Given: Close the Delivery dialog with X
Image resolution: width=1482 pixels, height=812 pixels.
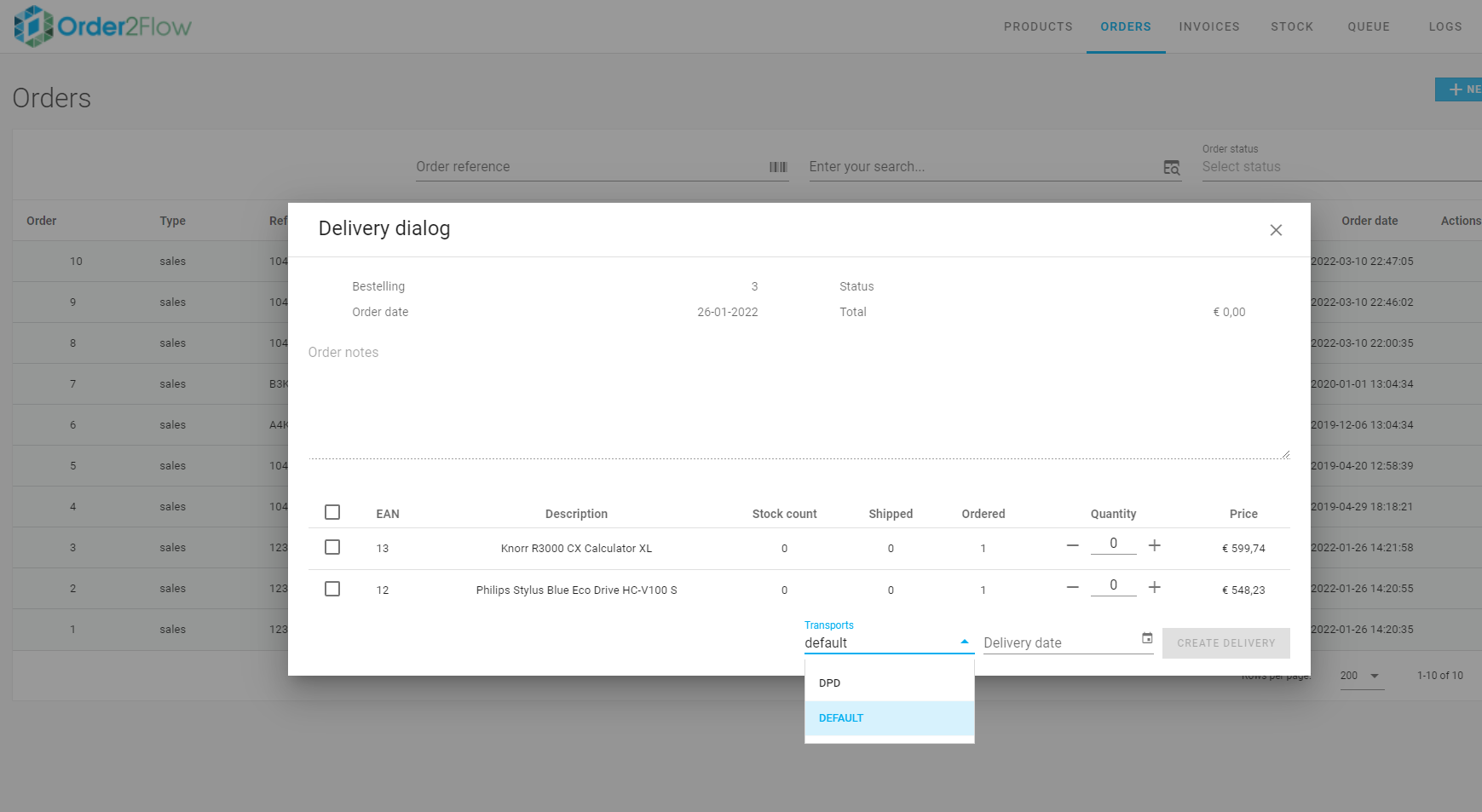Looking at the screenshot, I should click(1276, 230).
